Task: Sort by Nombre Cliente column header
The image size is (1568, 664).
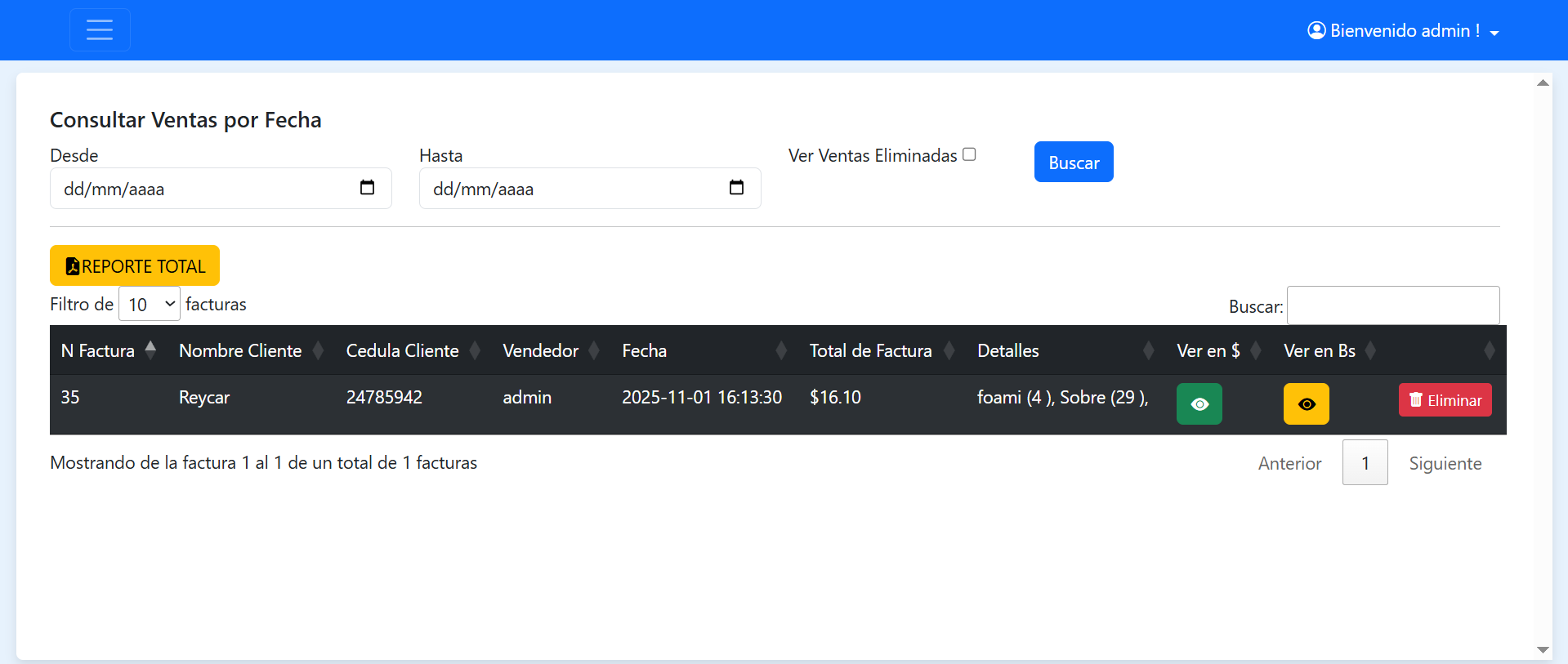Action: click(x=240, y=350)
